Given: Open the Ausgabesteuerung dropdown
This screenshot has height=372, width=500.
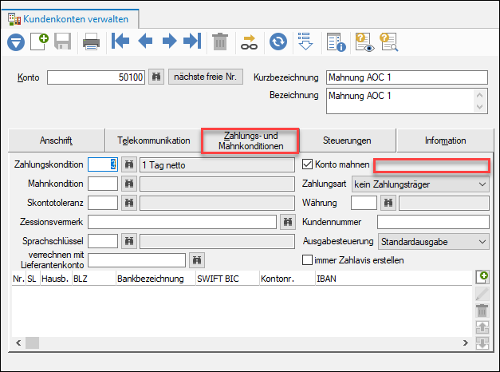Looking at the screenshot, I should [x=434, y=241].
